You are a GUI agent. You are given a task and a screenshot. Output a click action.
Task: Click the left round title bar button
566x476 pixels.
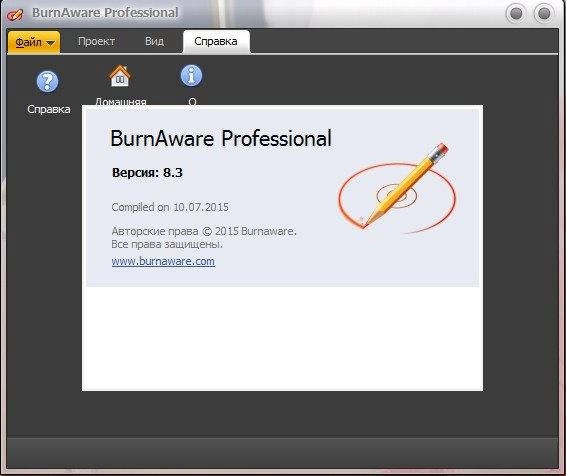pos(516,14)
